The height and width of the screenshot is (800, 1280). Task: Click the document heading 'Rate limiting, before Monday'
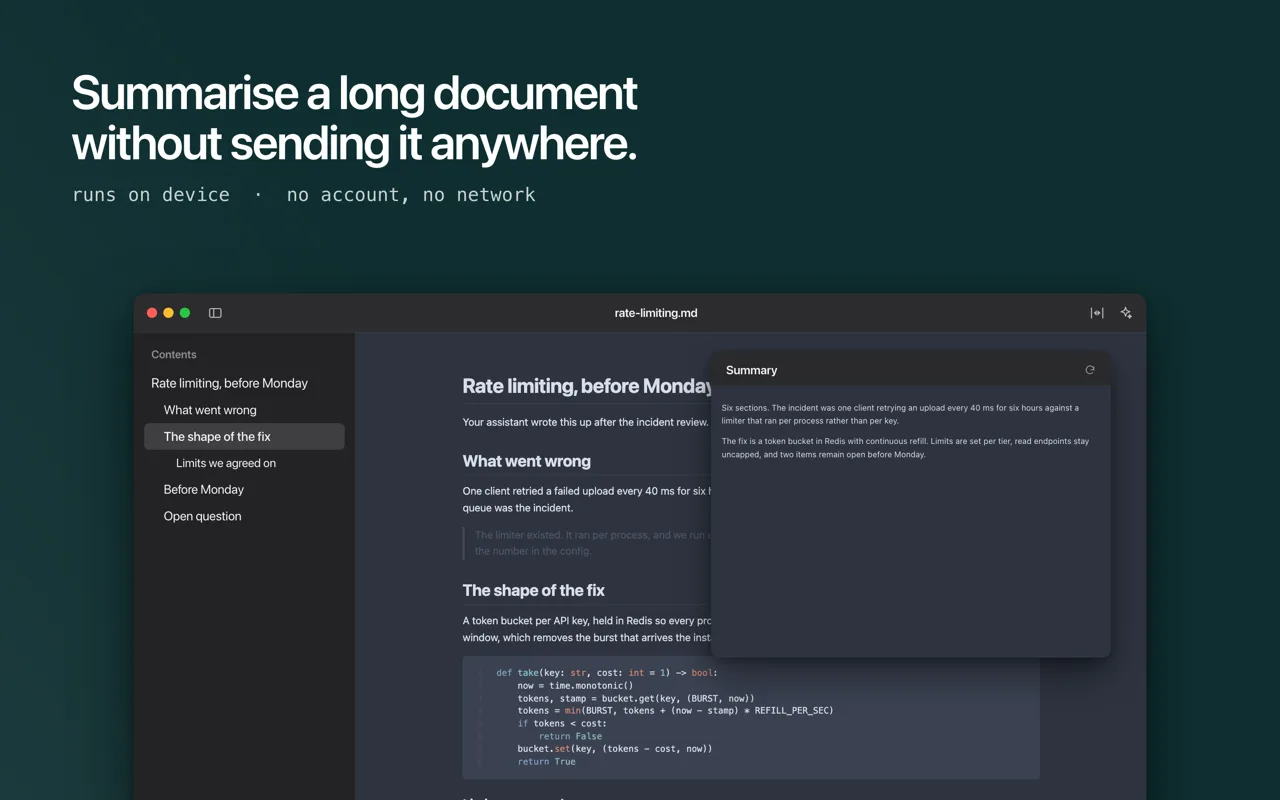(x=587, y=386)
